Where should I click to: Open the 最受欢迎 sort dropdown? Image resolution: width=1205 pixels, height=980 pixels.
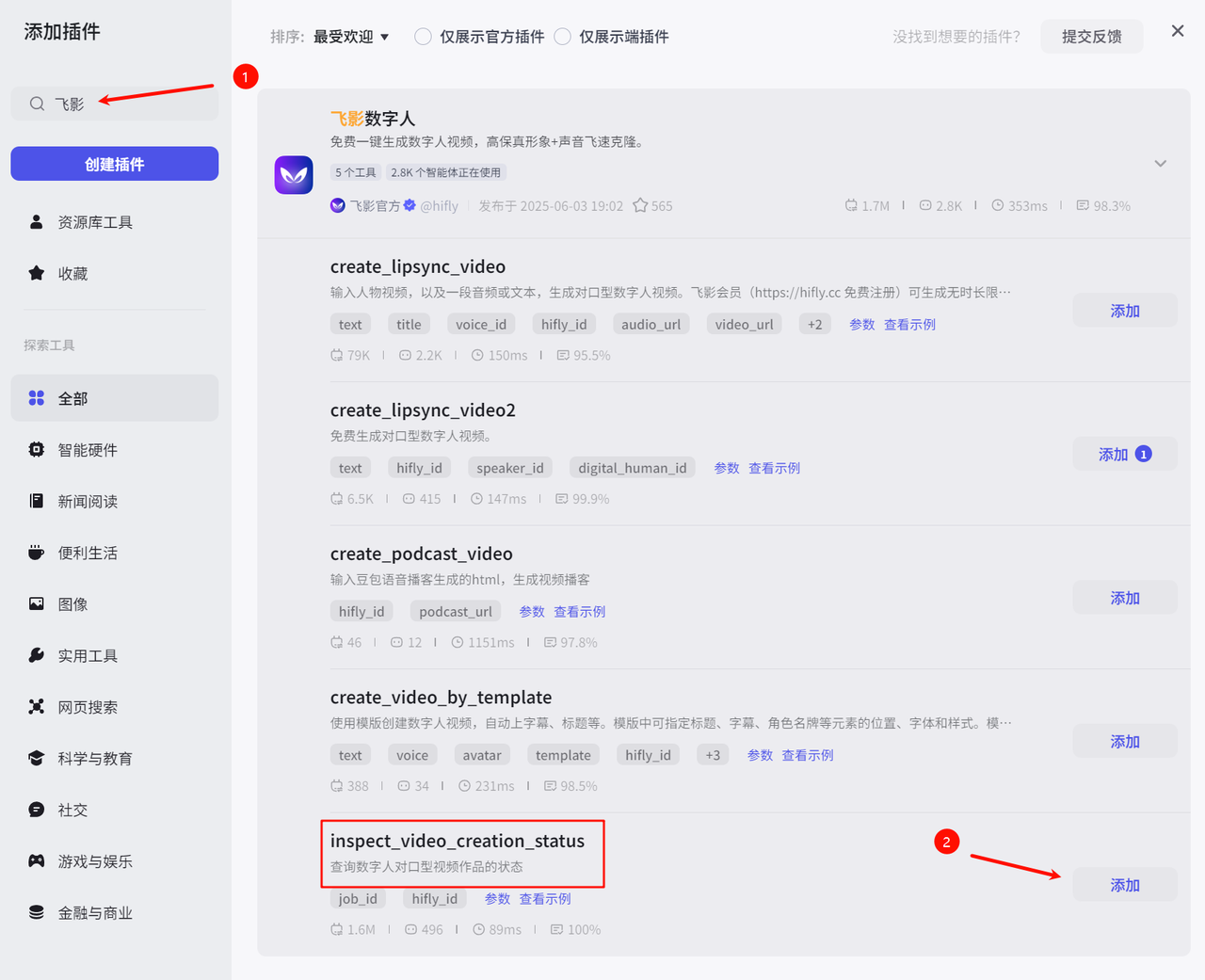tap(350, 37)
